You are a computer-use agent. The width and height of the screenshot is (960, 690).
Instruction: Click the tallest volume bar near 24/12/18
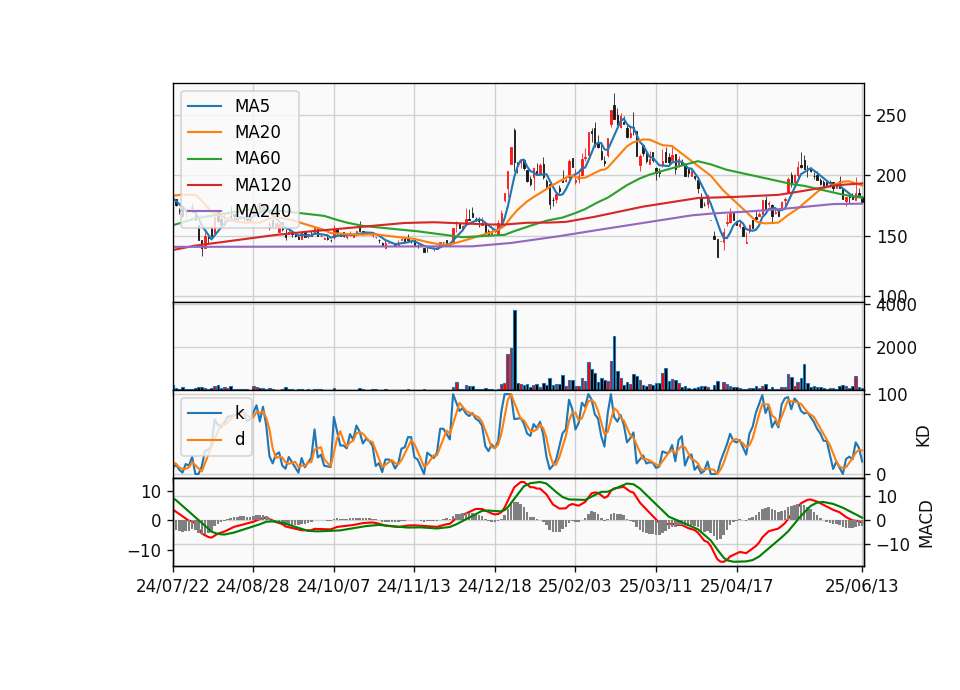click(x=515, y=350)
